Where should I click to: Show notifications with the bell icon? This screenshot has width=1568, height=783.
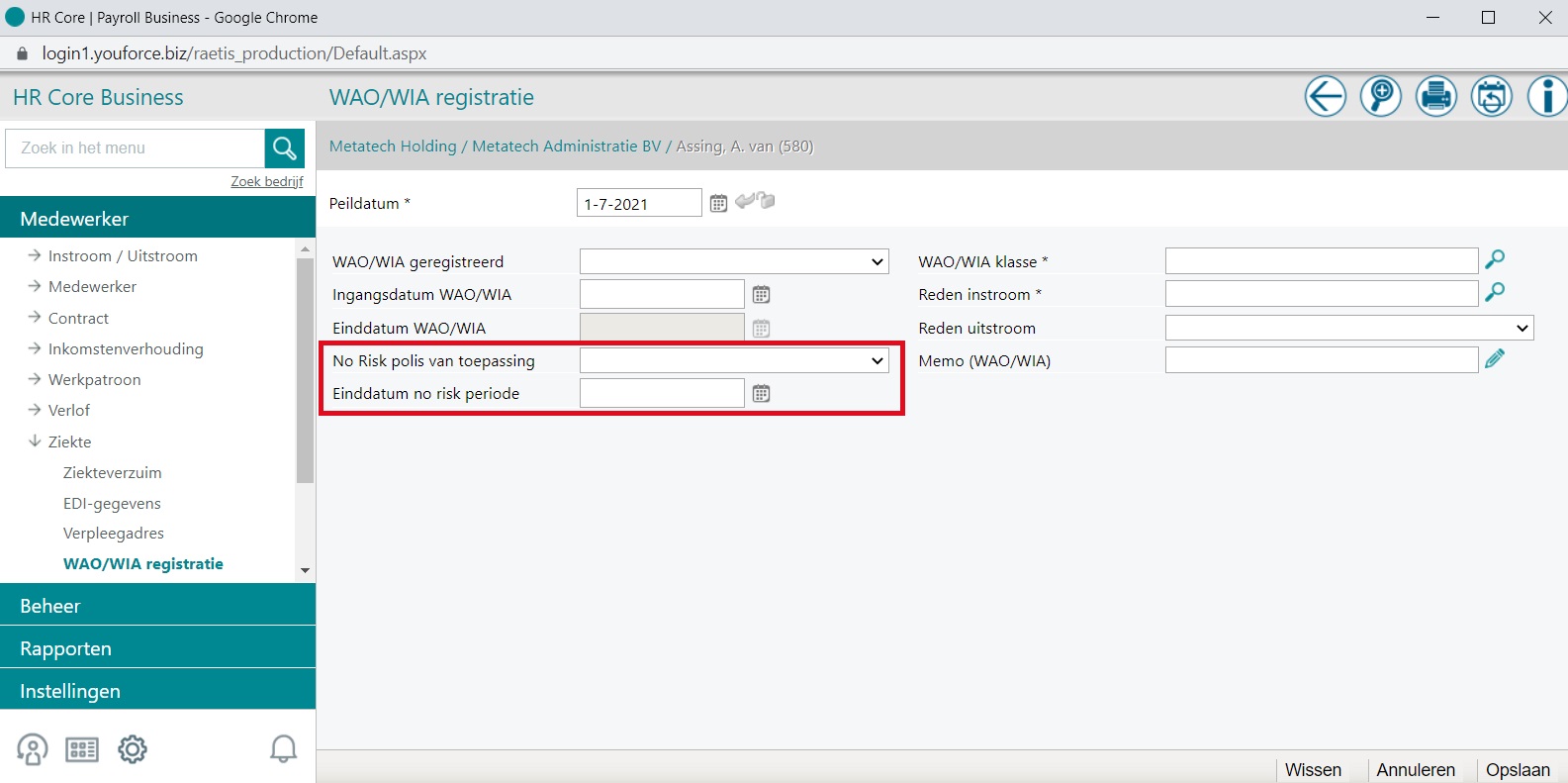(x=284, y=749)
